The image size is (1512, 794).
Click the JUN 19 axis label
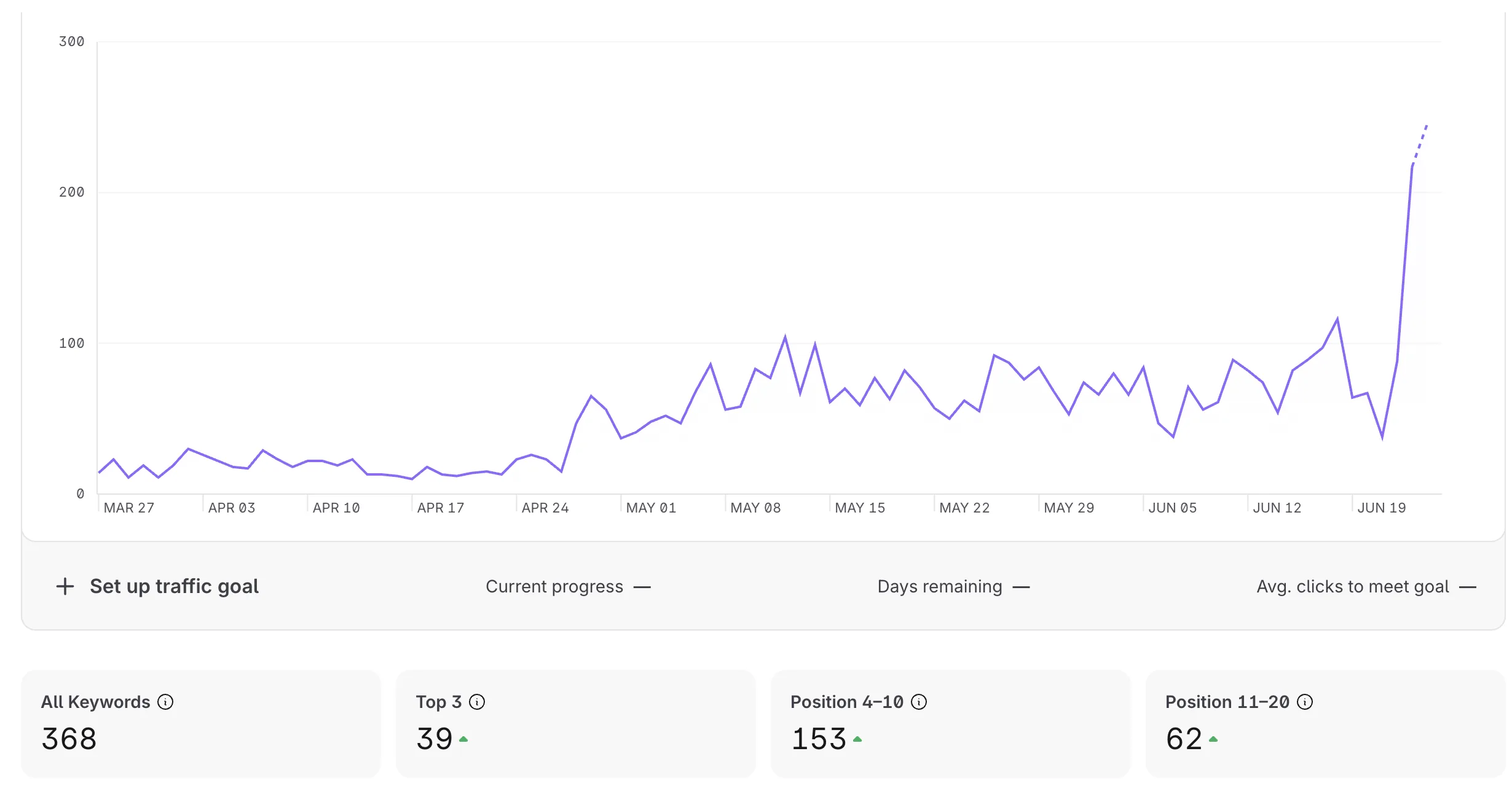[x=1382, y=508]
